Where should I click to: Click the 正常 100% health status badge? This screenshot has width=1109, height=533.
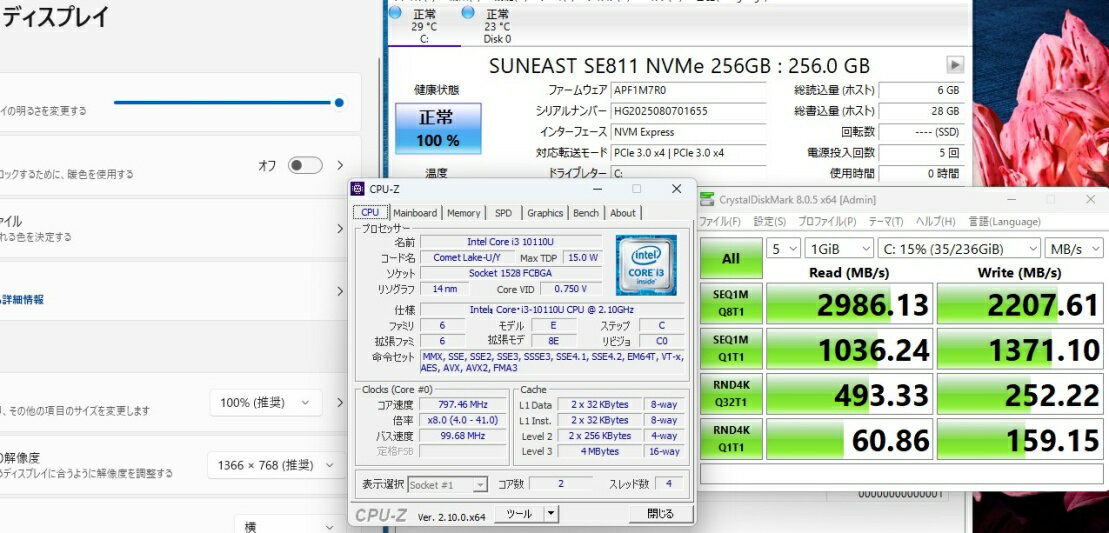pos(437,129)
